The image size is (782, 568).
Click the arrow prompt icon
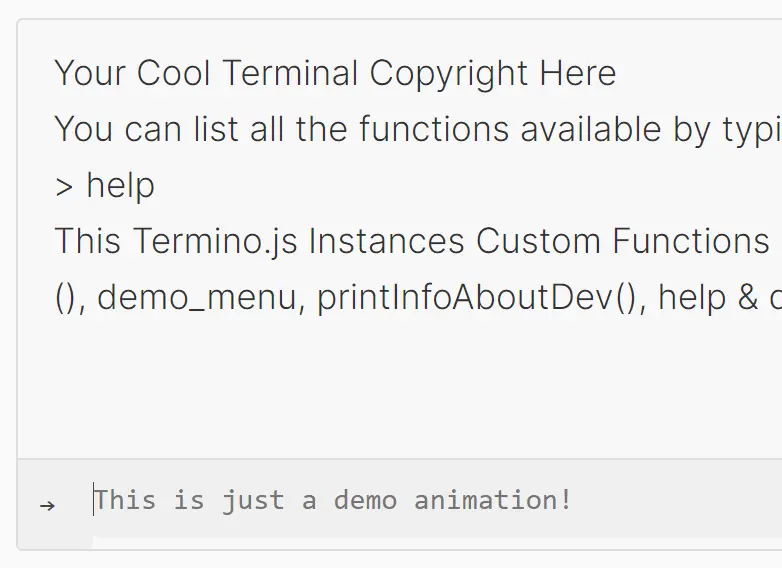[47, 506]
